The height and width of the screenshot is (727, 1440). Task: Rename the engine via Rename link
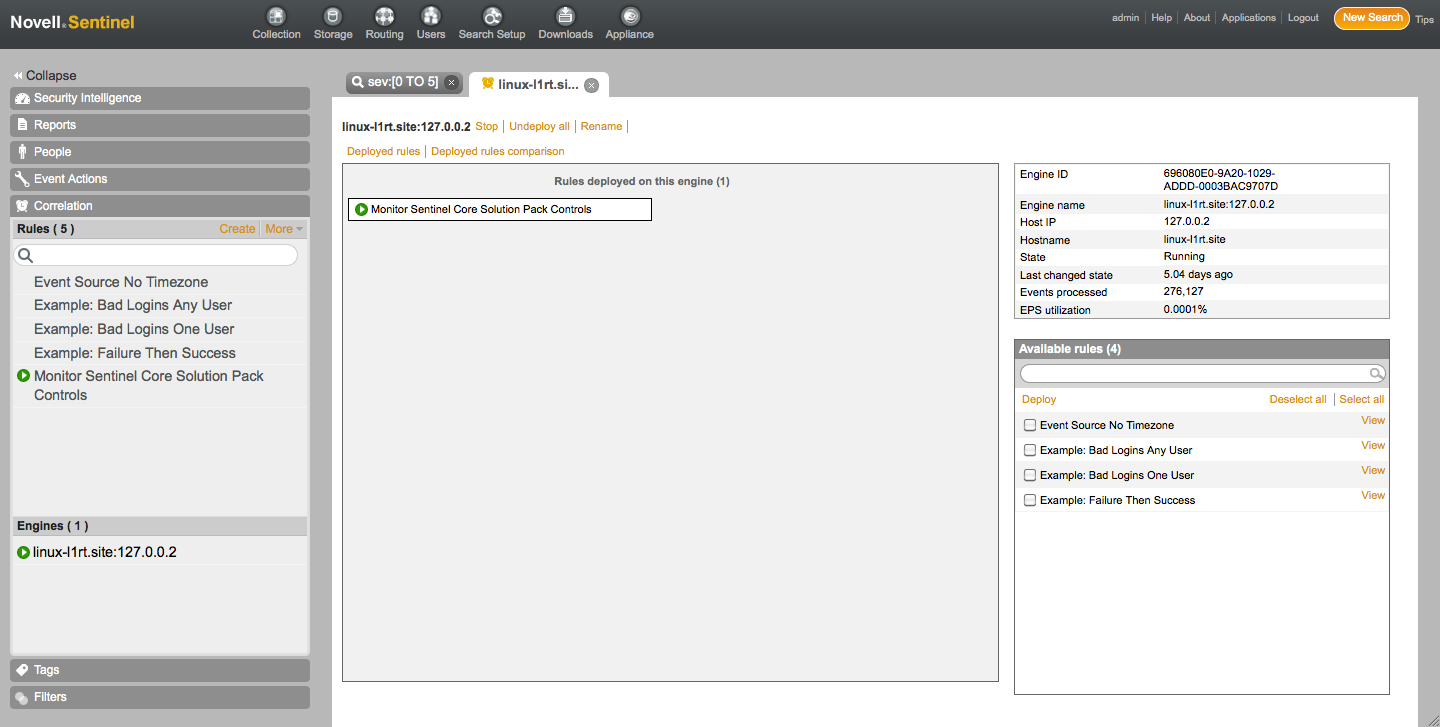601,127
